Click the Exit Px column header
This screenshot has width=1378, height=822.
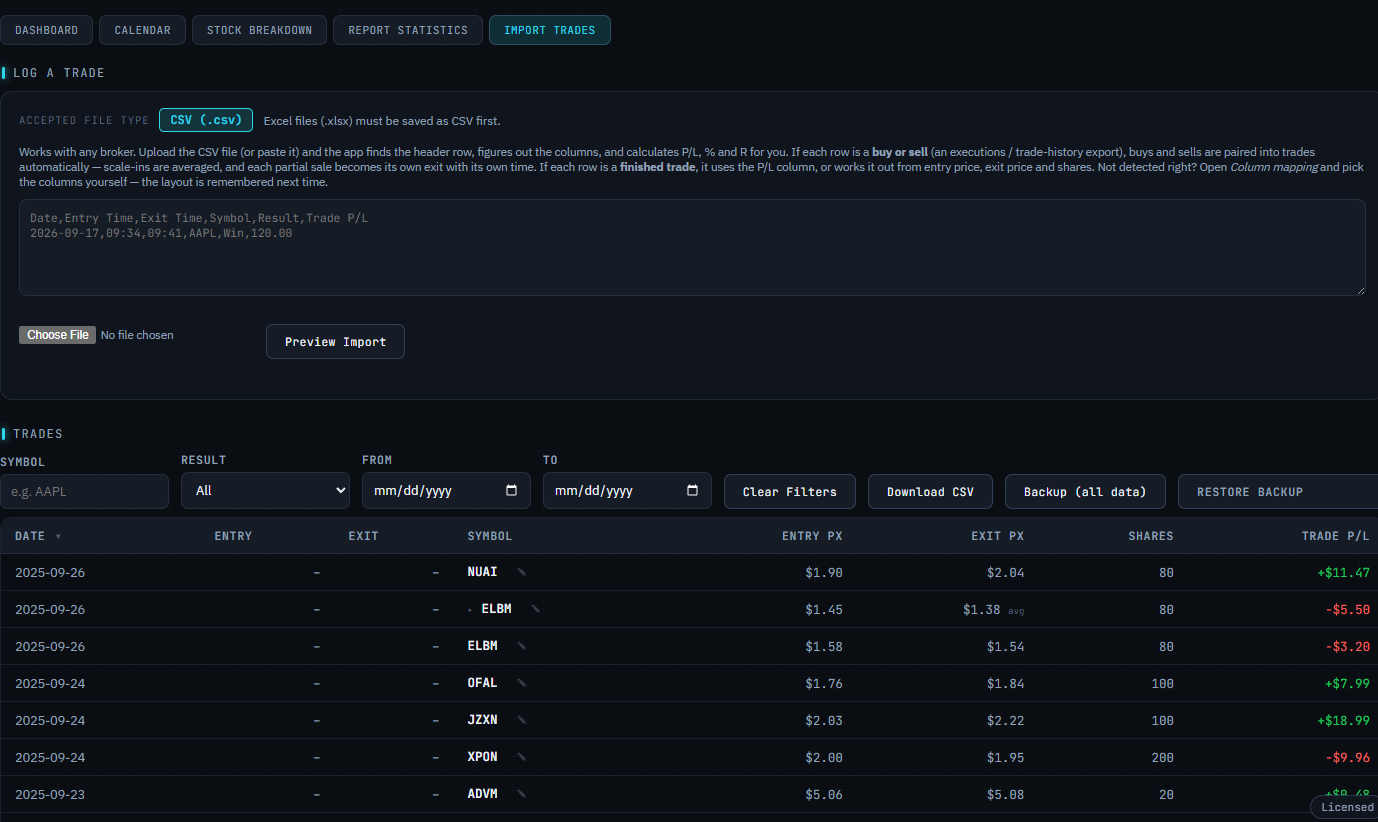point(997,536)
